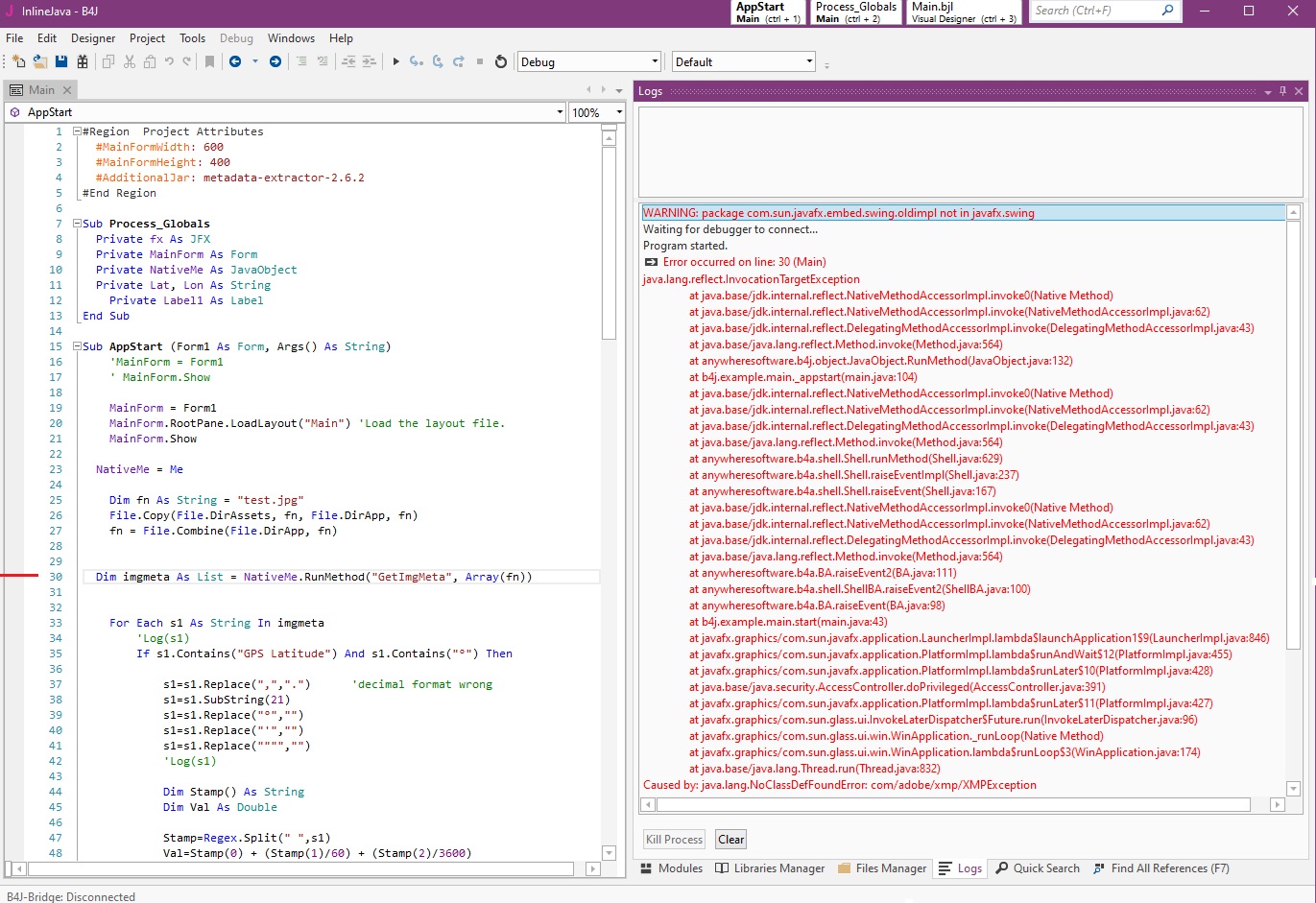Click the Clear logs button
The height and width of the screenshot is (903, 1316).
tap(730, 840)
